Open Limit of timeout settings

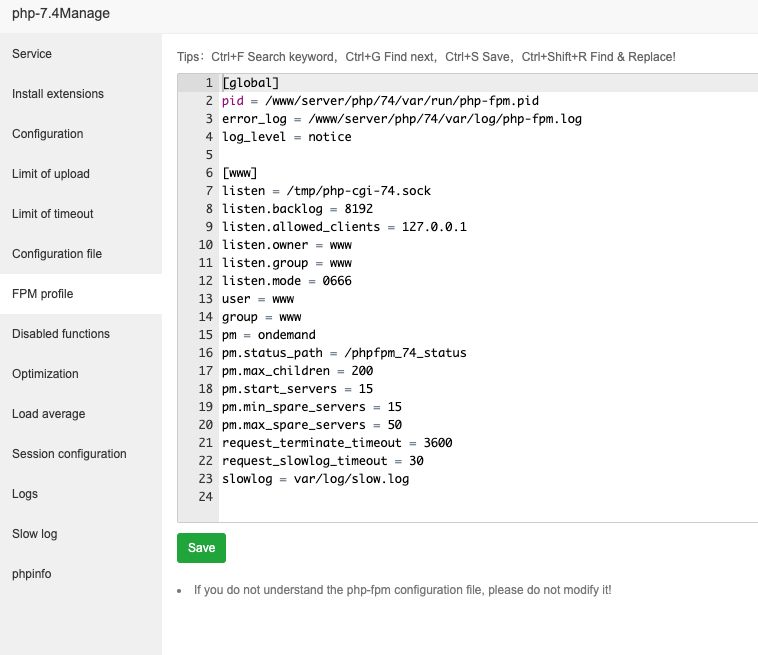tap(53, 214)
